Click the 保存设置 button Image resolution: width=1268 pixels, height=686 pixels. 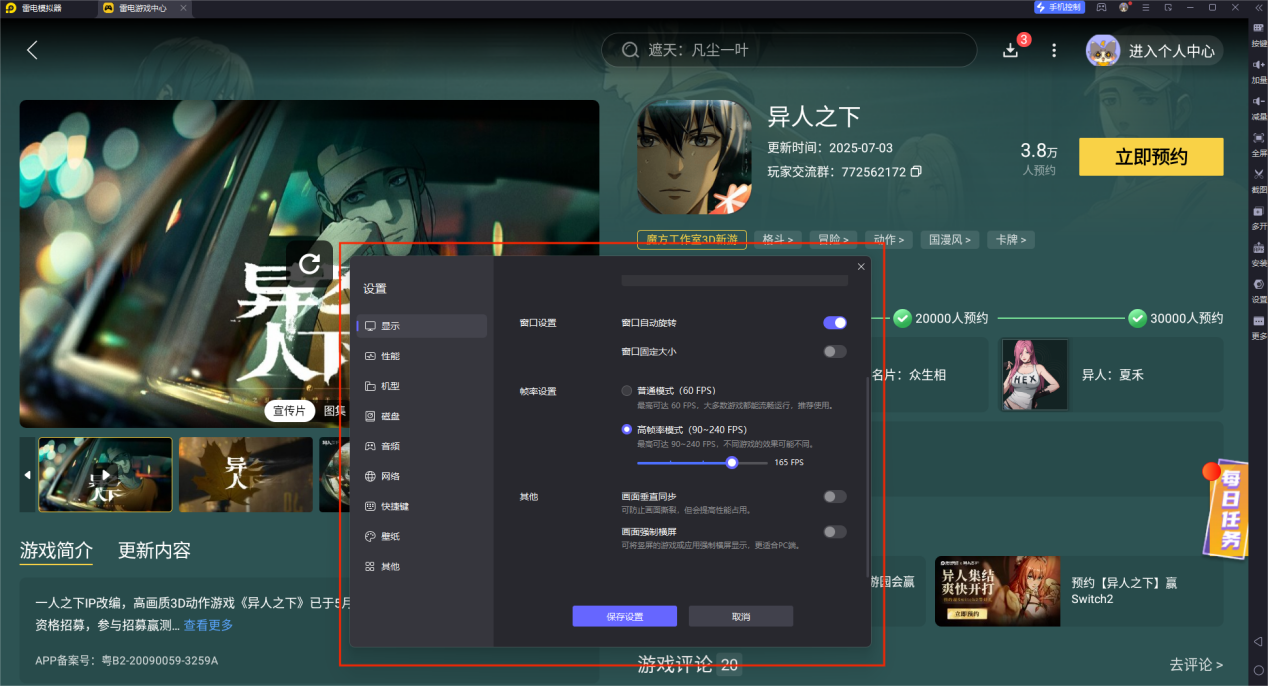pyautogui.click(x=624, y=616)
